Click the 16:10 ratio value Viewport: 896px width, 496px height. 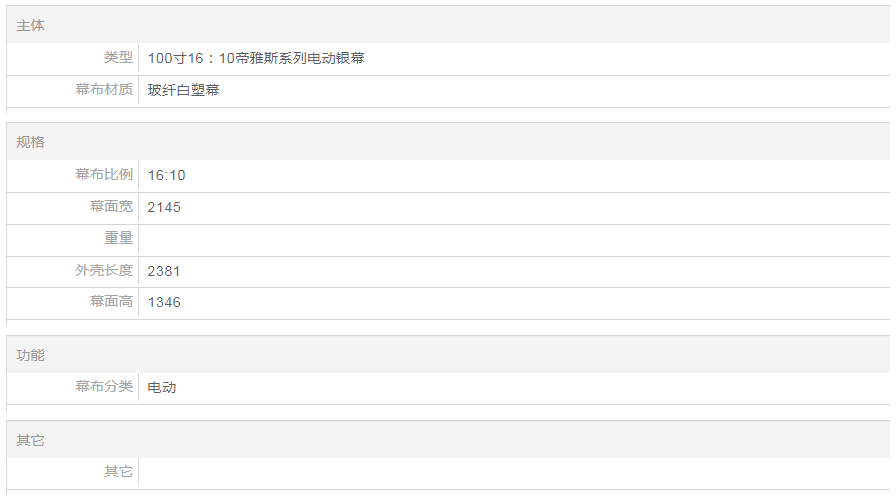click(166, 175)
